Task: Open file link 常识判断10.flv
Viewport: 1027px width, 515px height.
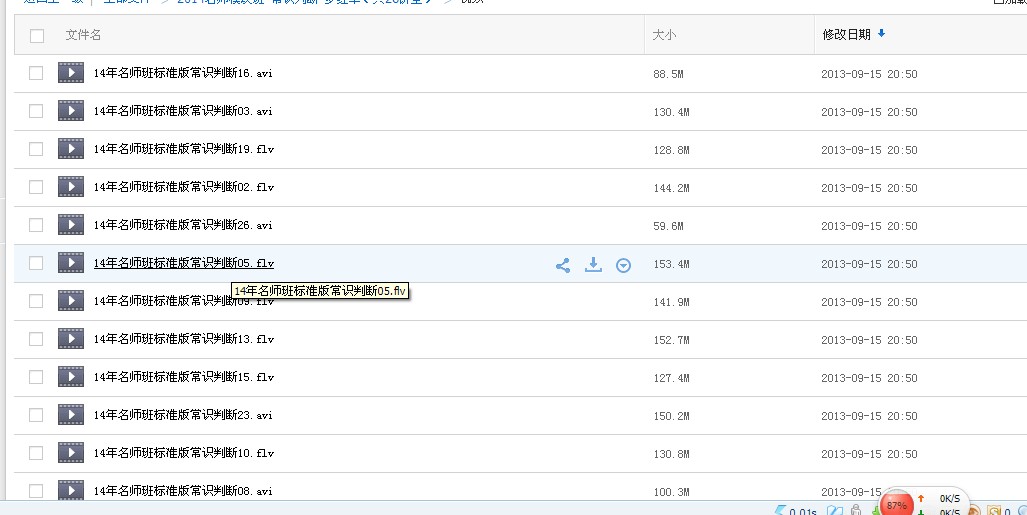Action: (x=183, y=453)
